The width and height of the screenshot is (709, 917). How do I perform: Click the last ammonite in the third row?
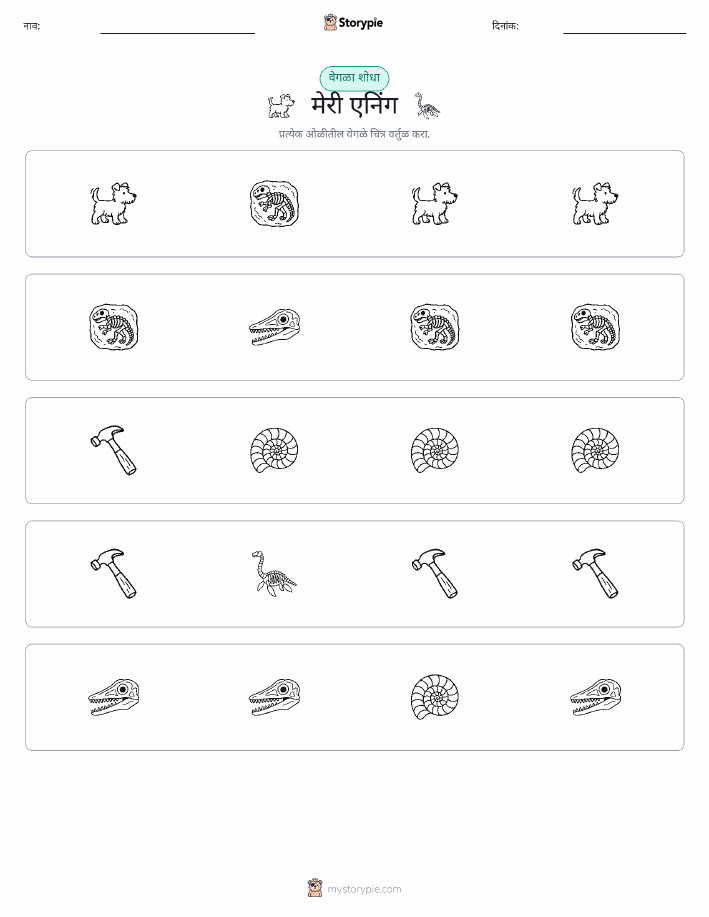pos(595,450)
